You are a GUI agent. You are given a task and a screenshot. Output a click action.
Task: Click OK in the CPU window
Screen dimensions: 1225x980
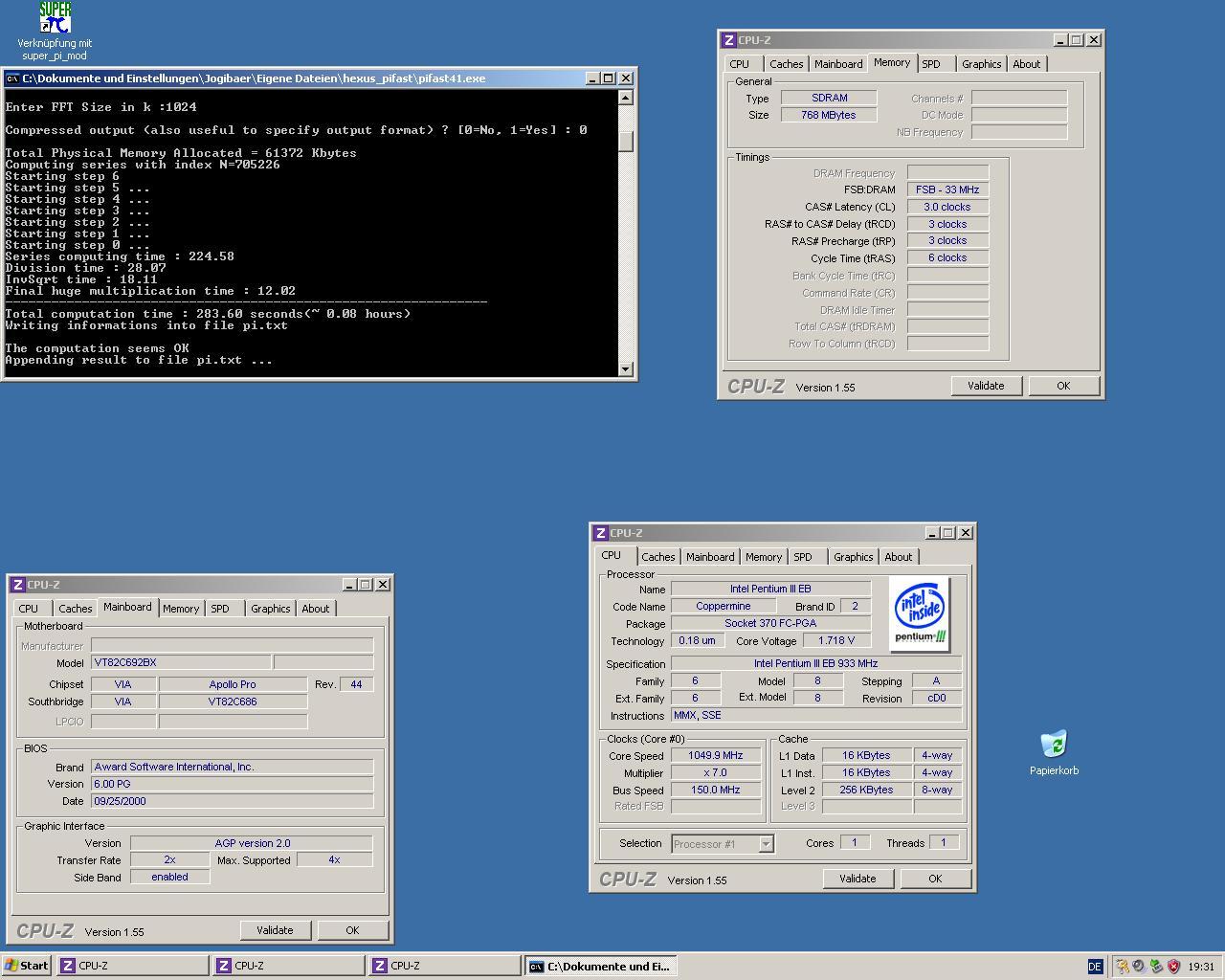click(x=935, y=879)
